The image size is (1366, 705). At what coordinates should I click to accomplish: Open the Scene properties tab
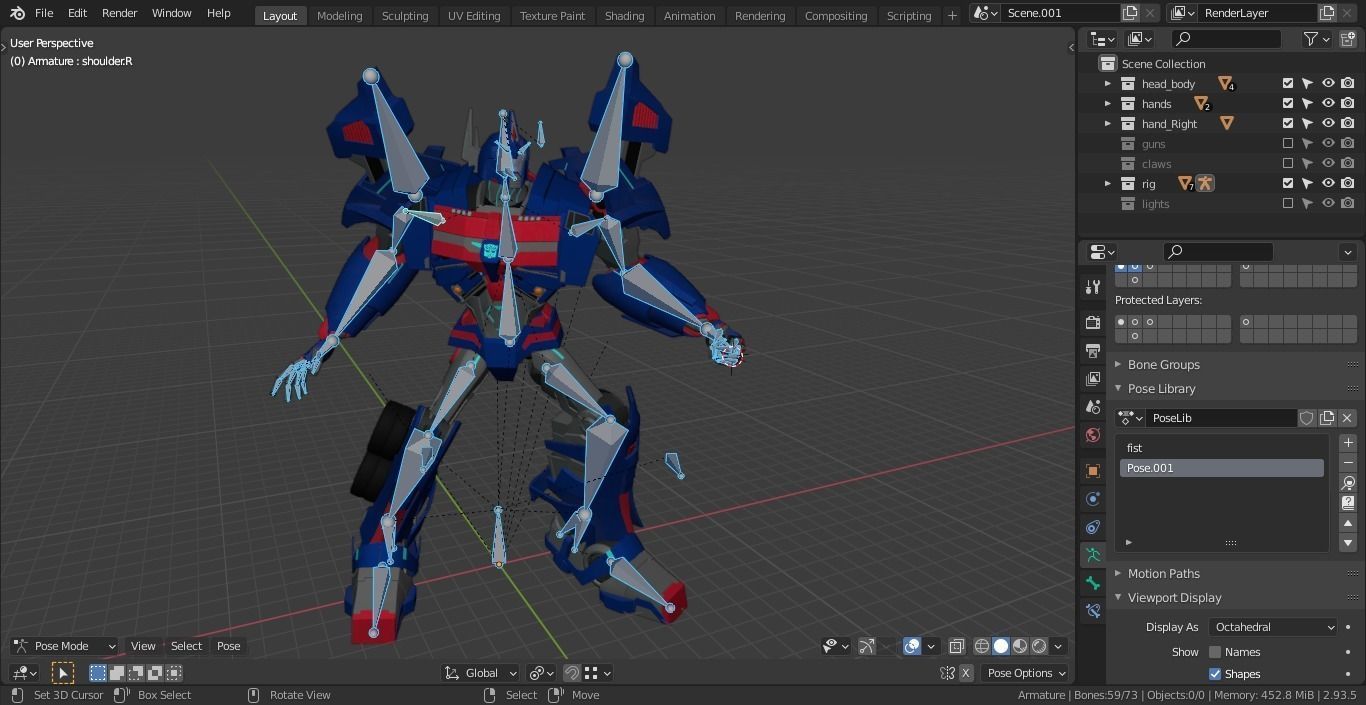coord(1092,407)
